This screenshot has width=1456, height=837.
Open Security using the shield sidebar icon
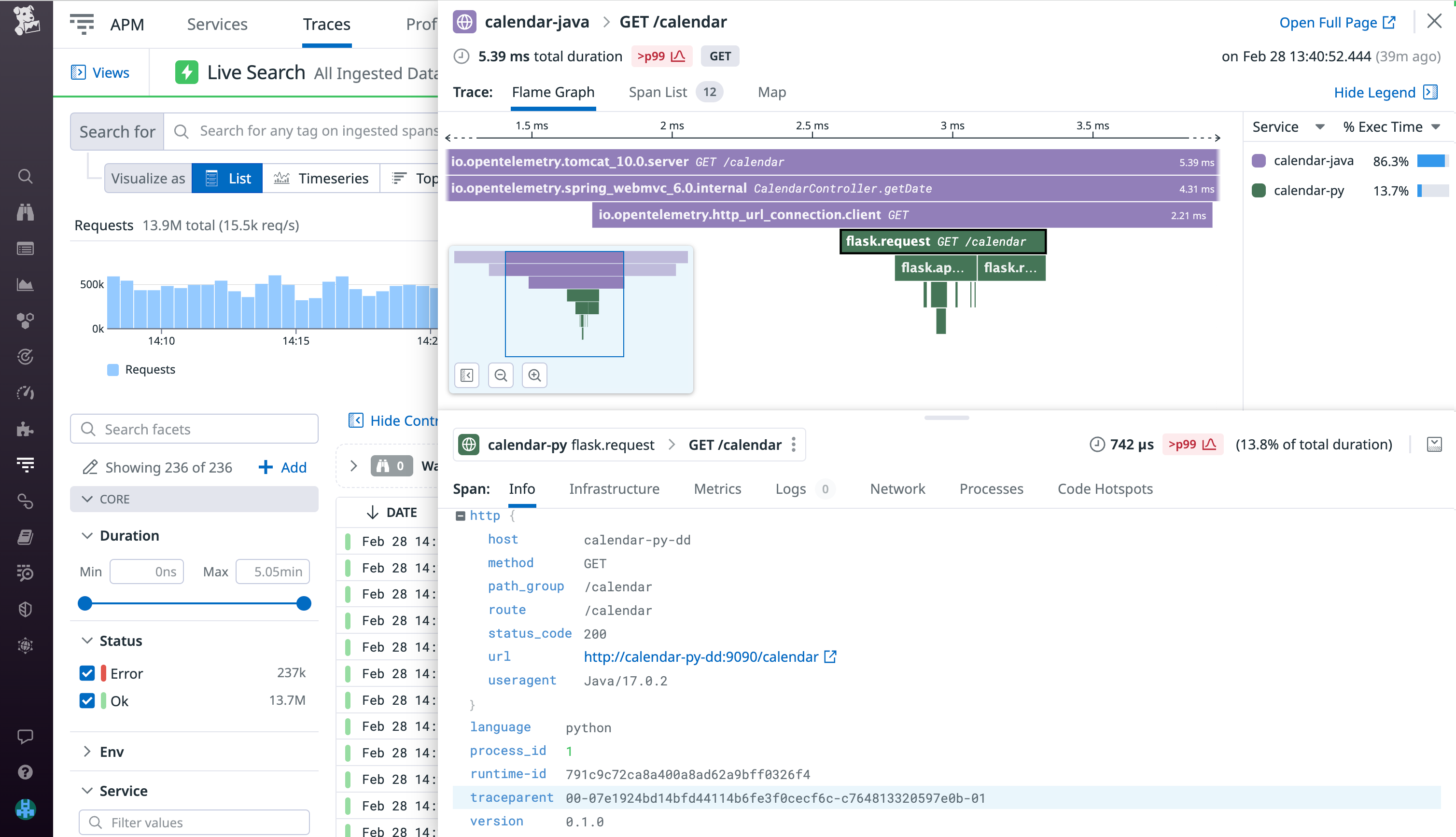25,609
